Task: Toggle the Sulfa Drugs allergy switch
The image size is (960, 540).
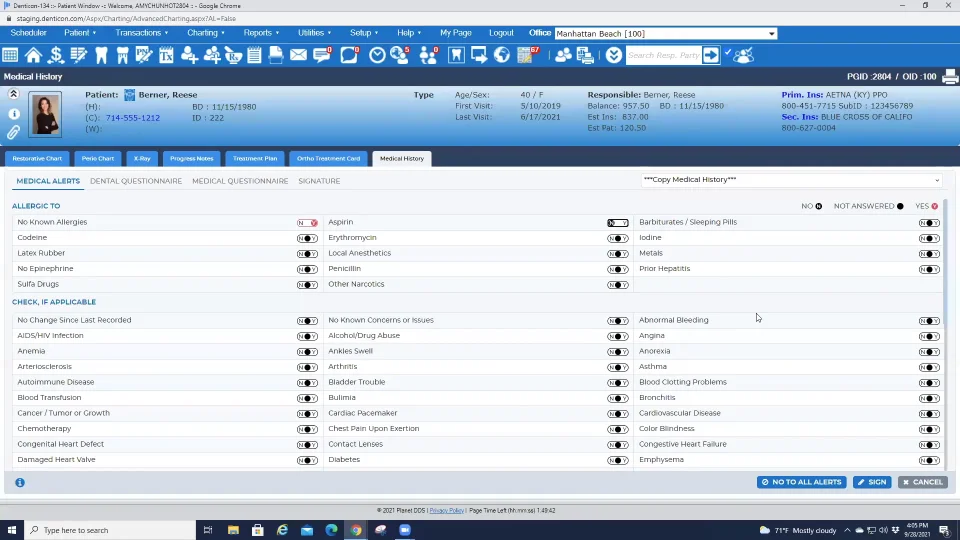Action: point(307,285)
